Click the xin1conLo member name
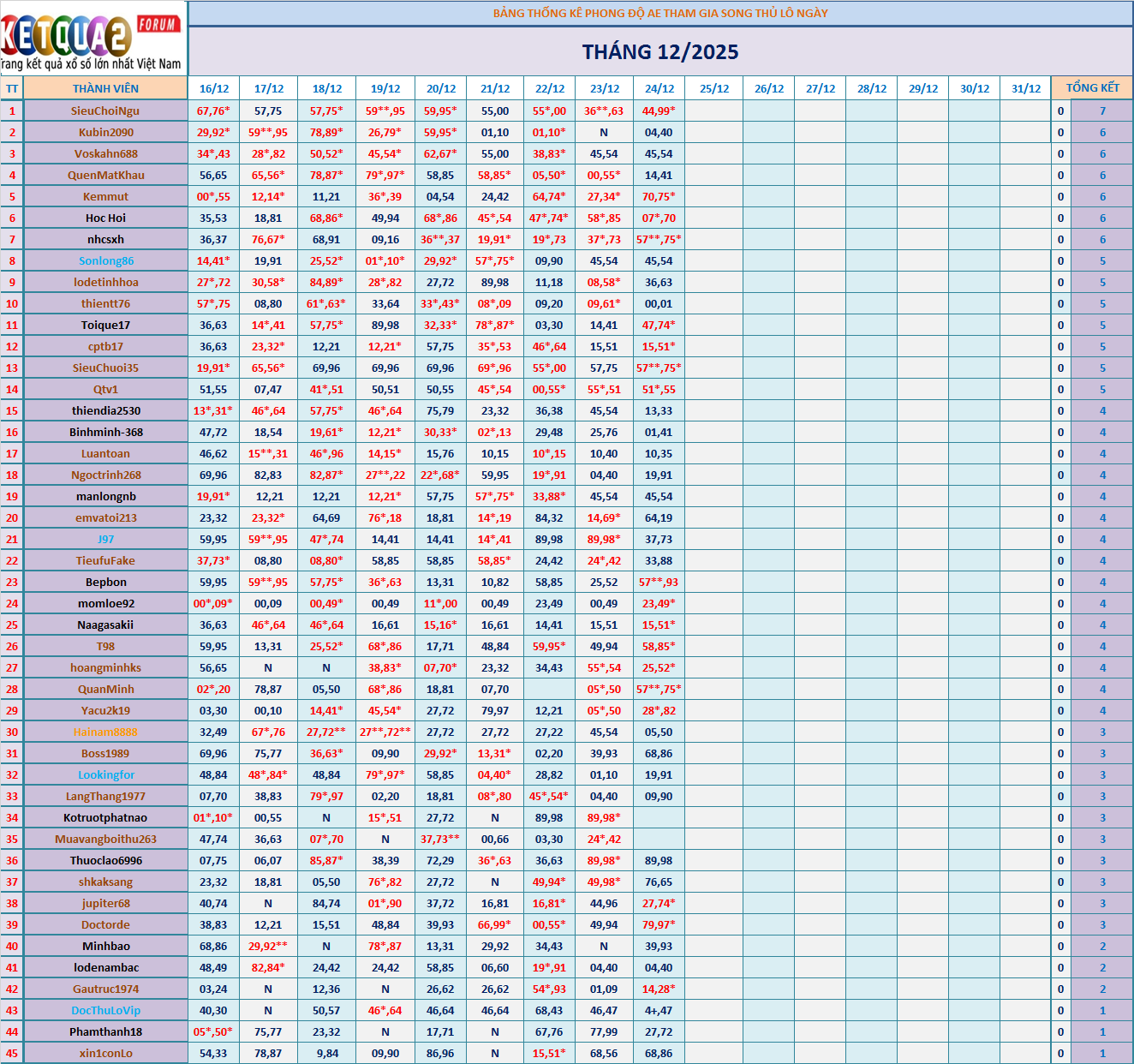 point(106,1053)
